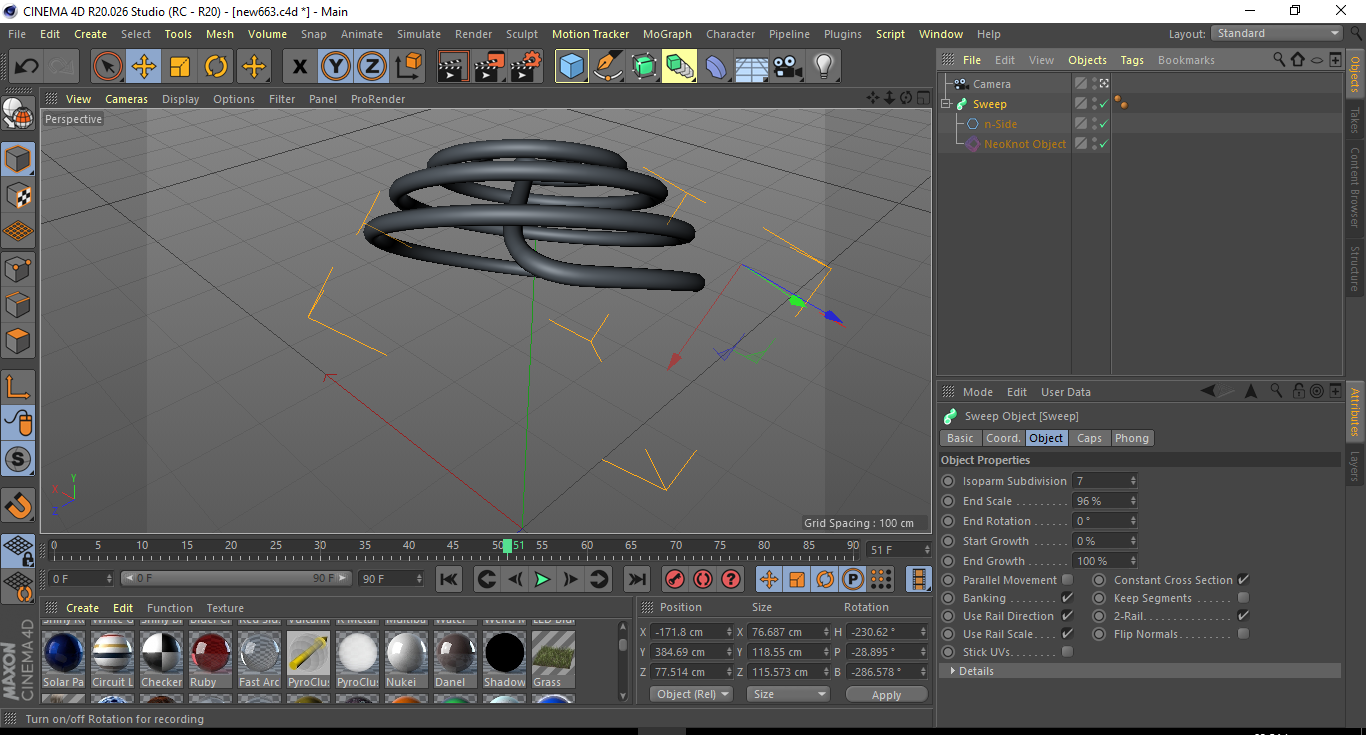This screenshot has height=735, width=1366.
Task: Go to start of animation
Action: pyautogui.click(x=449, y=579)
